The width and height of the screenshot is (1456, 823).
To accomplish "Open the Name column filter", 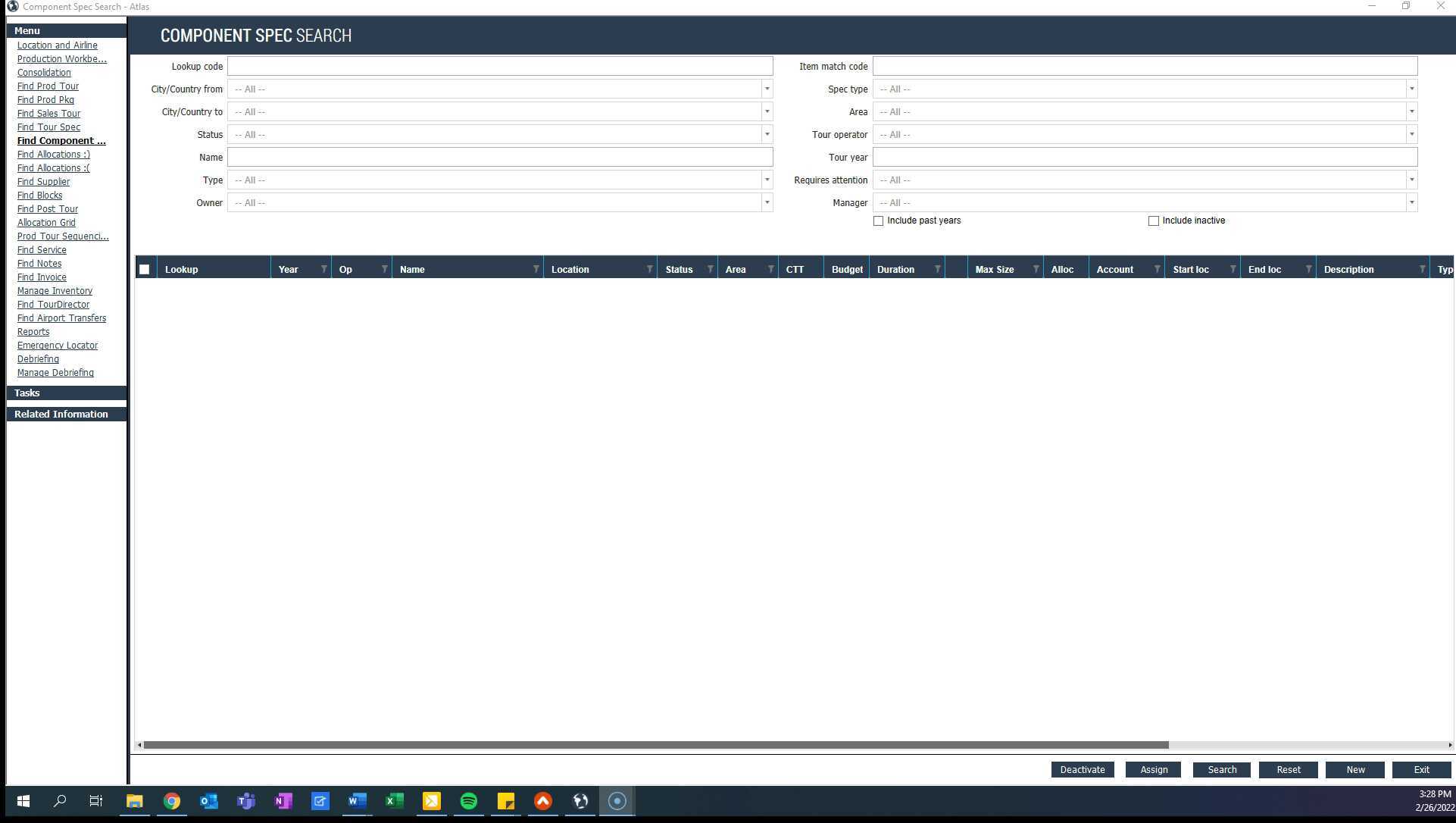I will pyautogui.click(x=536, y=268).
